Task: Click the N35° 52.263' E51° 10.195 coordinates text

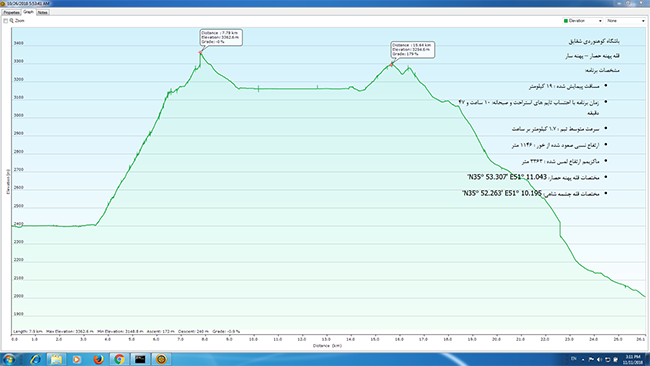Action: pyautogui.click(x=502, y=193)
